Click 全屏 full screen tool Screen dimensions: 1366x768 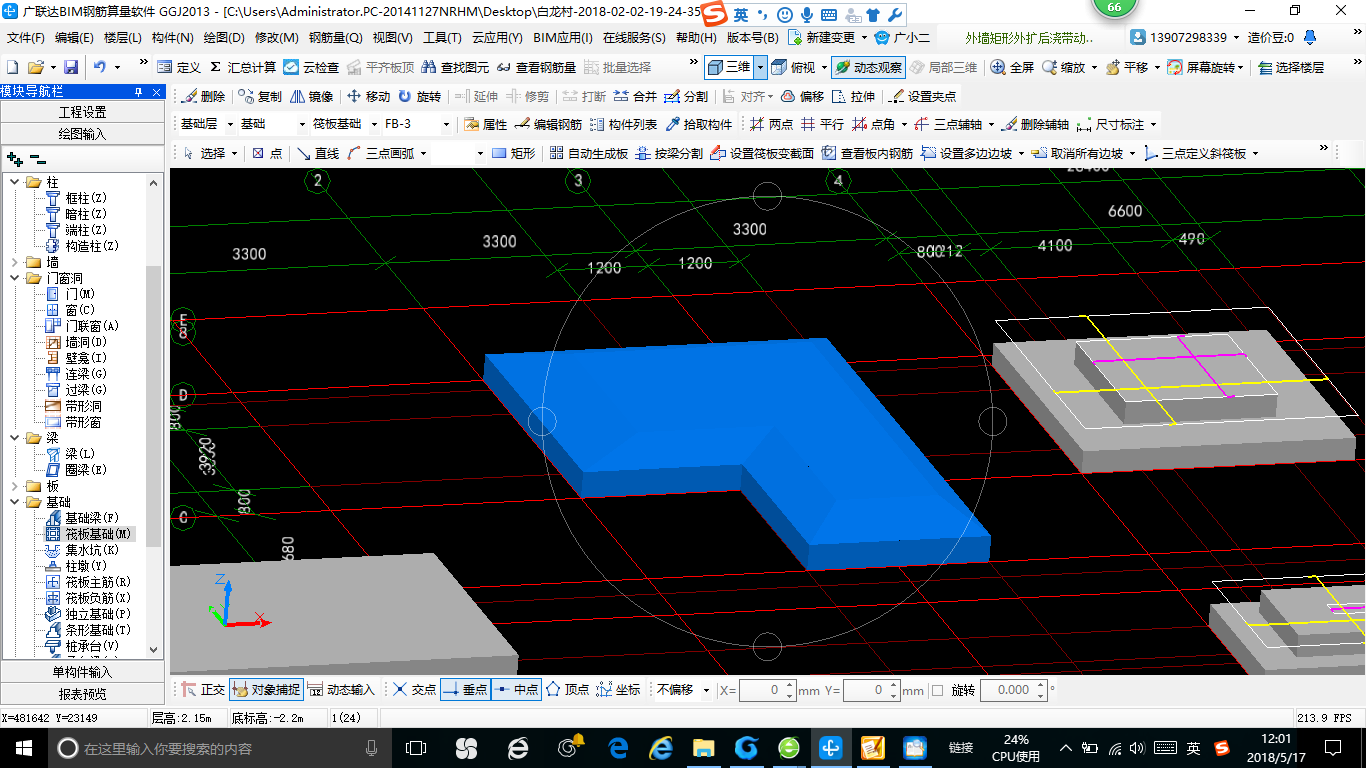pos(1012,67)
